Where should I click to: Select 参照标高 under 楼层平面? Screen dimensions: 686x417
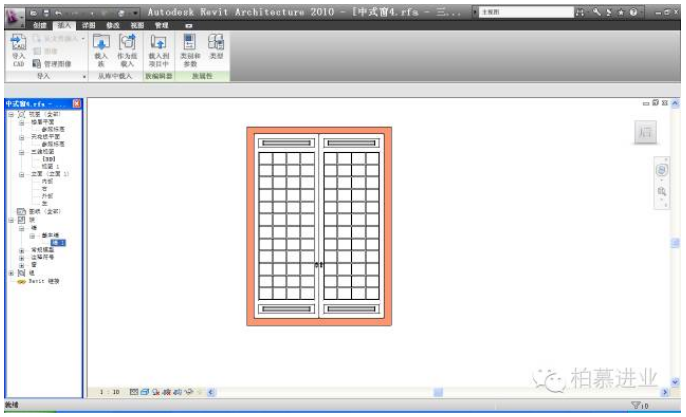click(53, 130)
